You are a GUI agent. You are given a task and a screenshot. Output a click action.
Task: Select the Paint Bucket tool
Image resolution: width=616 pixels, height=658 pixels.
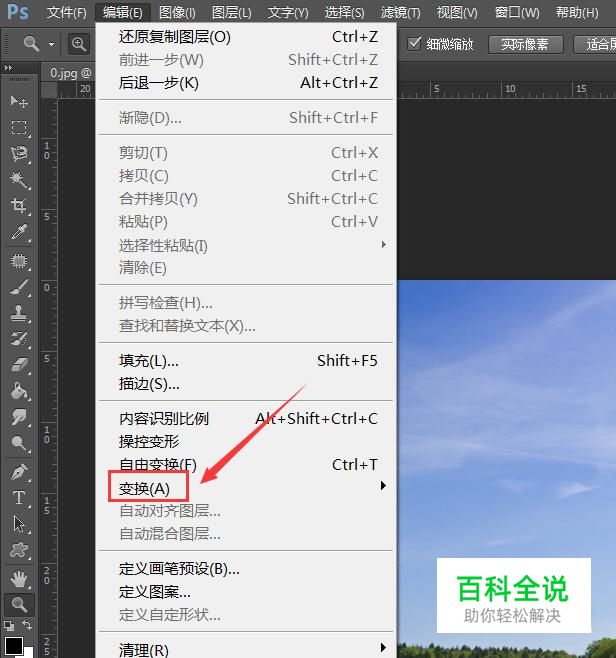point(19,391)
